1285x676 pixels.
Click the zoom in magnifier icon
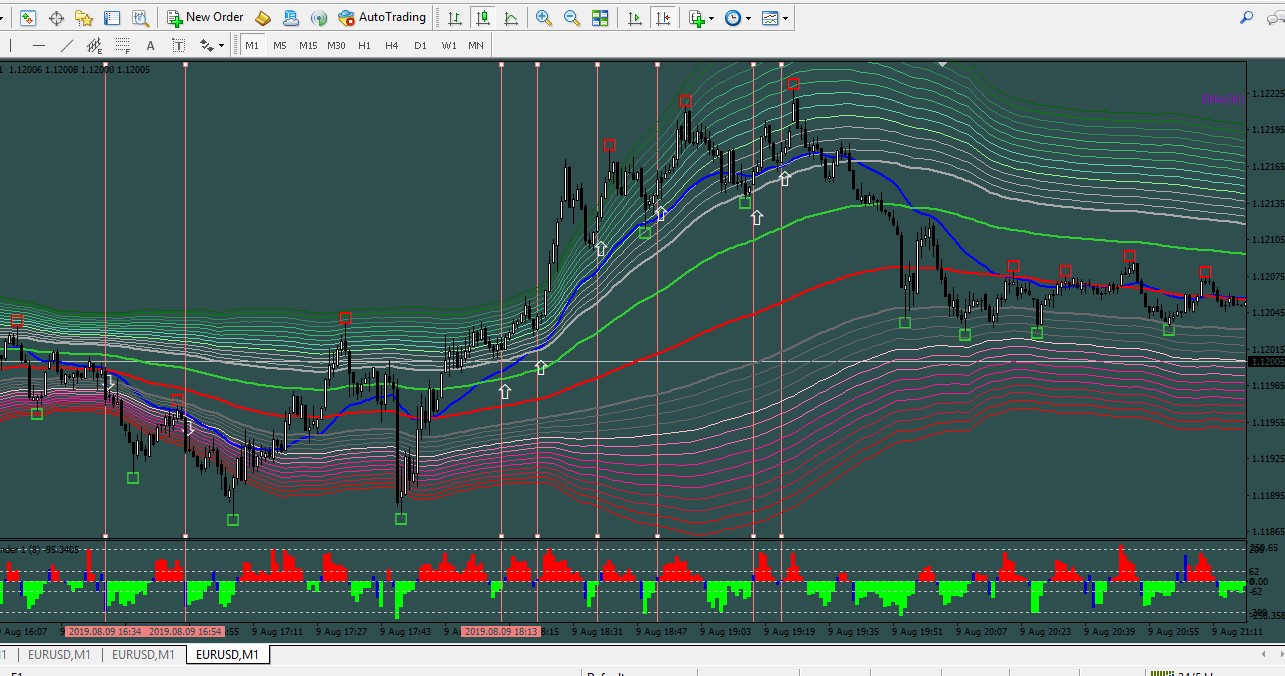coord(544,18)
